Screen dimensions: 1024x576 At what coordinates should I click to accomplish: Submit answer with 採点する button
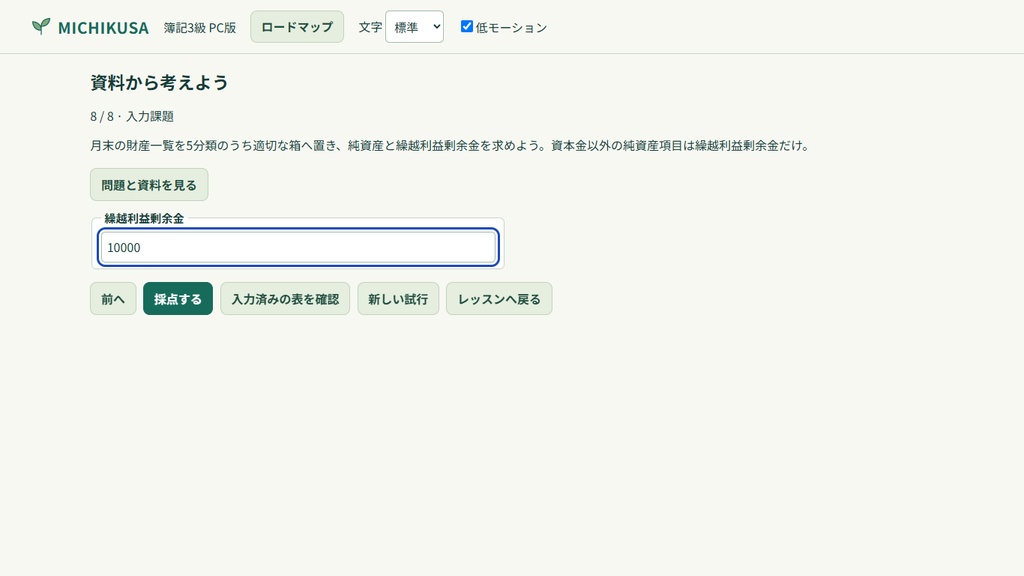178,298
